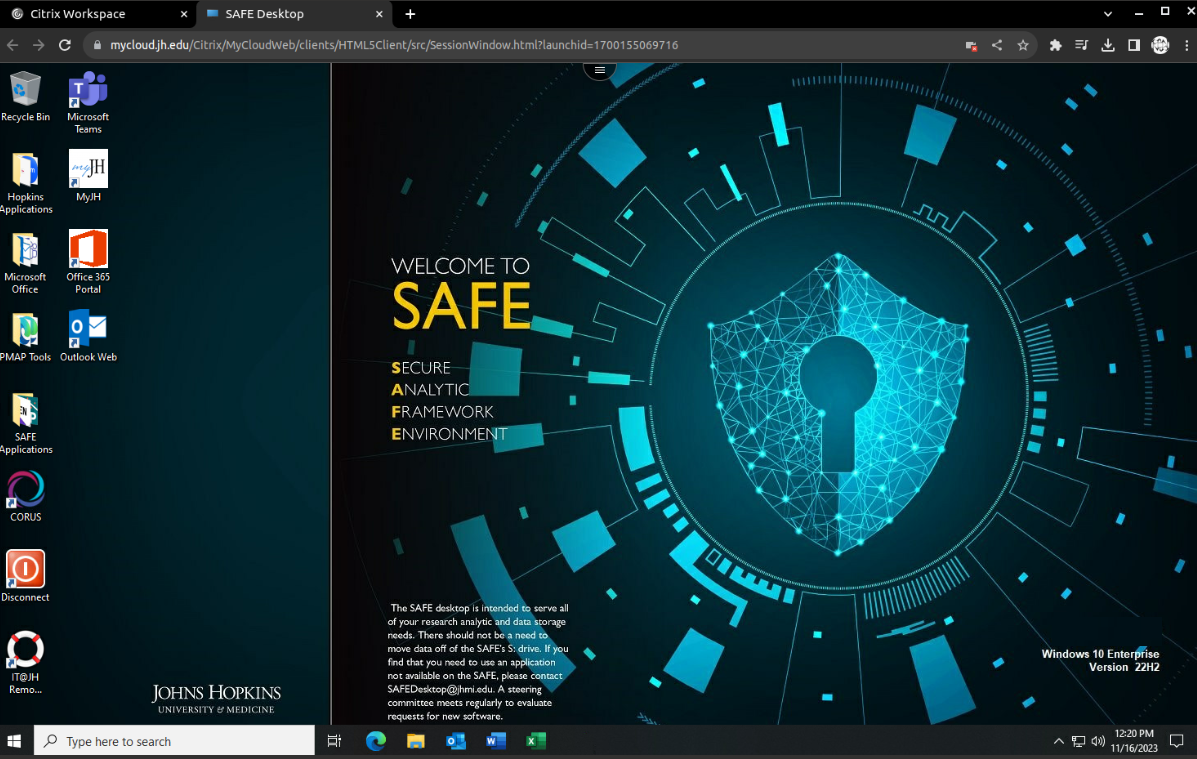
Task: Open Word from the taskbar
Action: 496,740
